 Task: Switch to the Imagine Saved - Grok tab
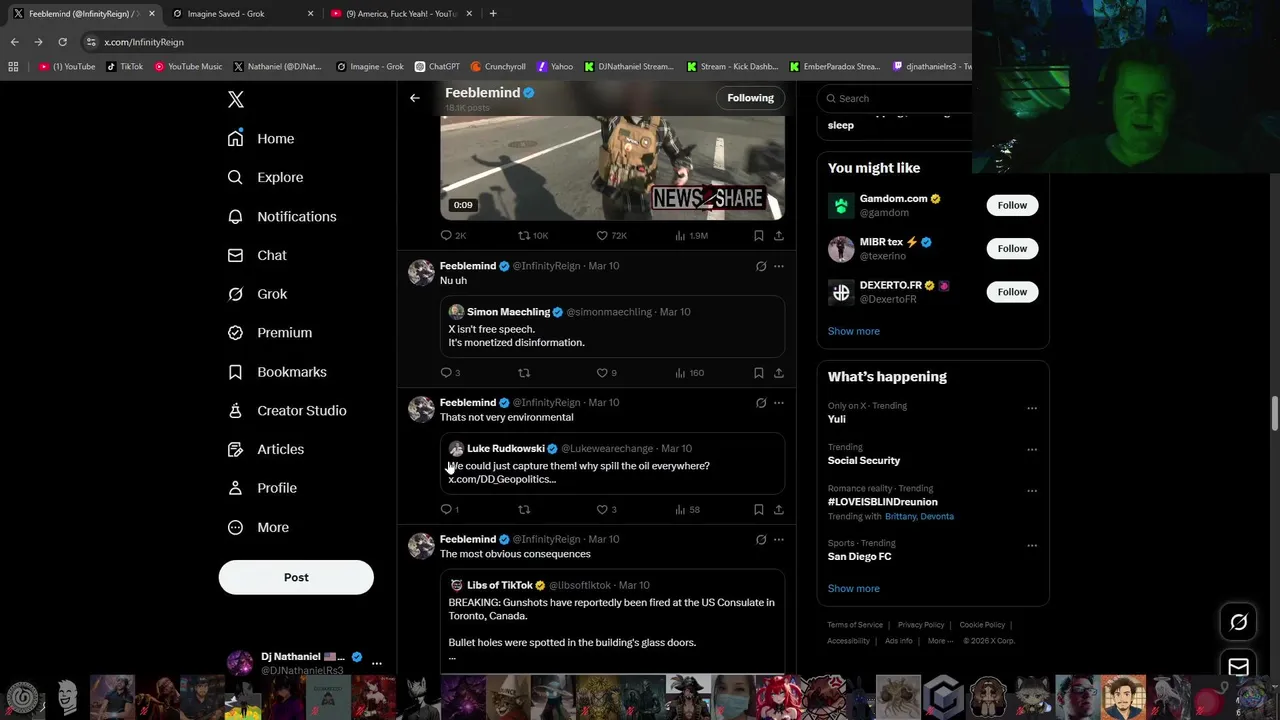pyautogui.click(x=243, y=14)
